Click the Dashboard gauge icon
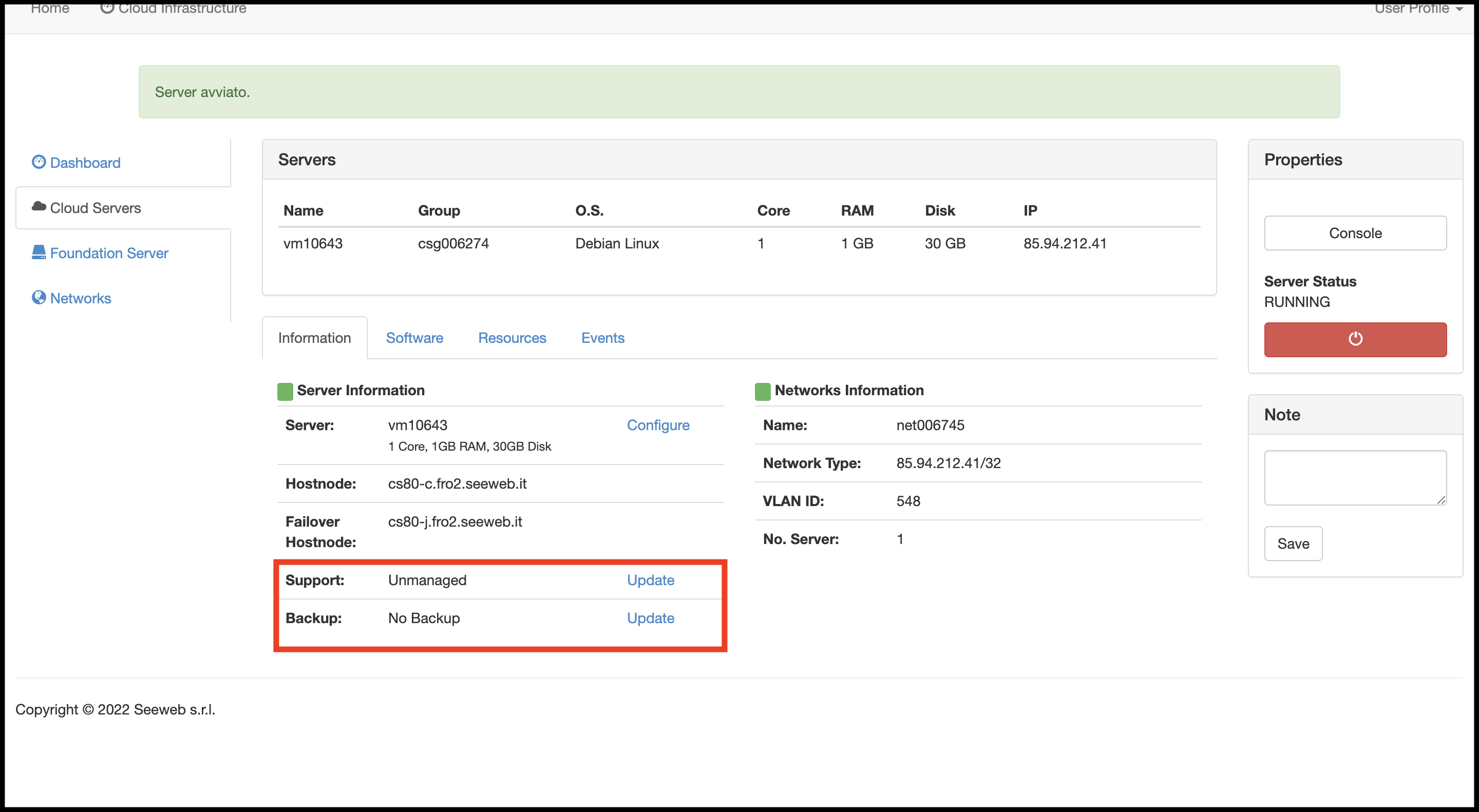 [x=39, y=162]
